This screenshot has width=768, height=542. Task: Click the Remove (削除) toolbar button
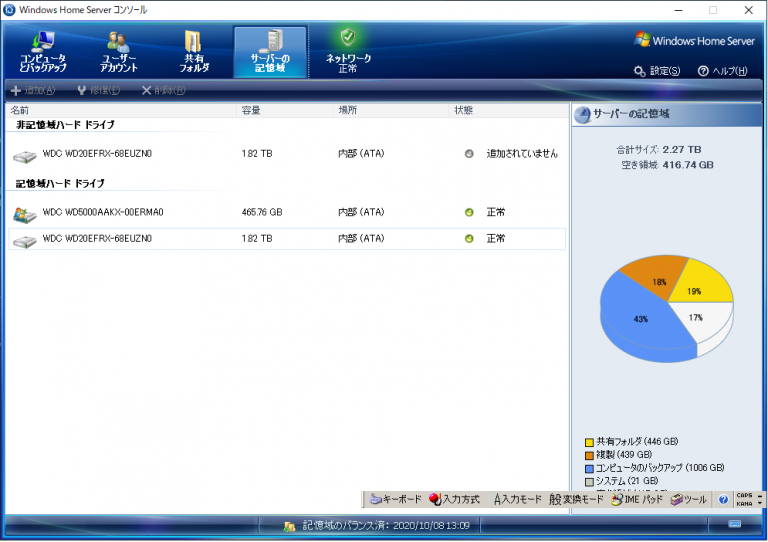[164, 91]
